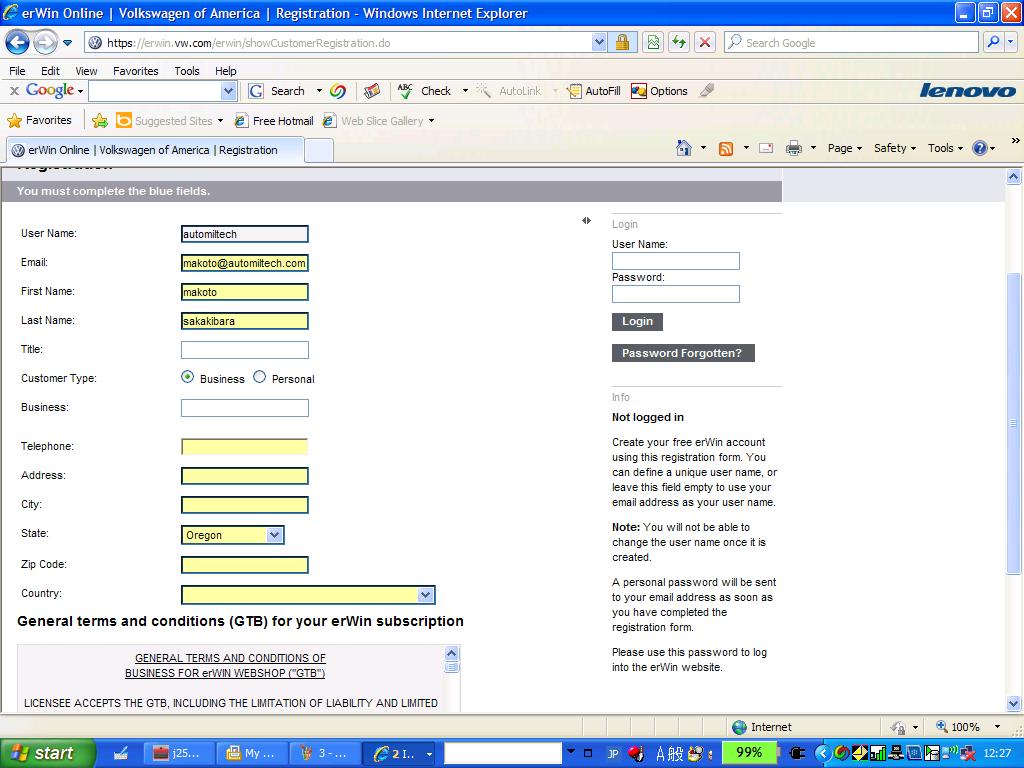Click the Zip Code input field
Image resolution: width=1024 pixels, height=768 pixels.
pos(244,565)
